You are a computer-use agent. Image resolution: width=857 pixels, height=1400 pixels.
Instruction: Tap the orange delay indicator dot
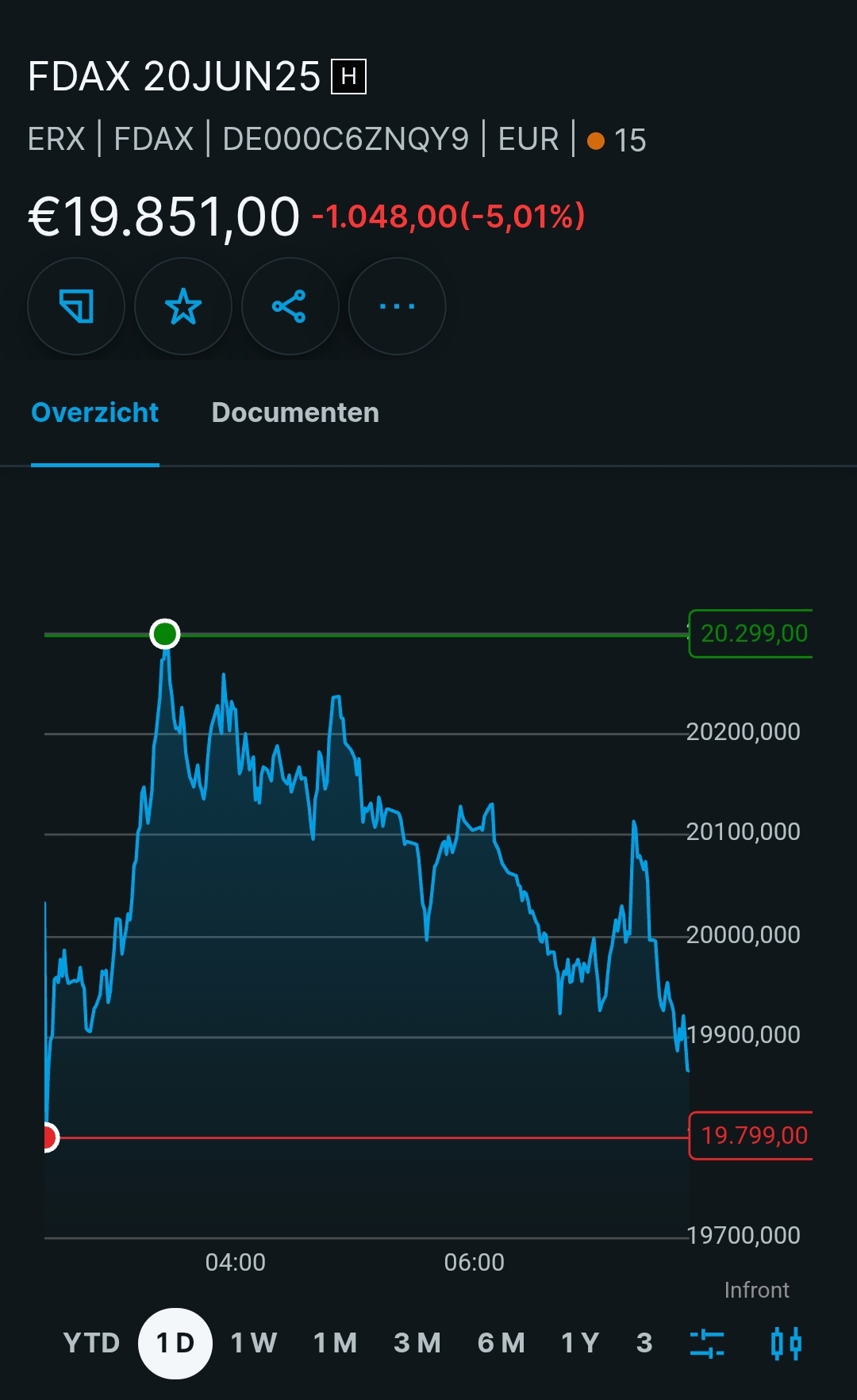tap(596, 141)
